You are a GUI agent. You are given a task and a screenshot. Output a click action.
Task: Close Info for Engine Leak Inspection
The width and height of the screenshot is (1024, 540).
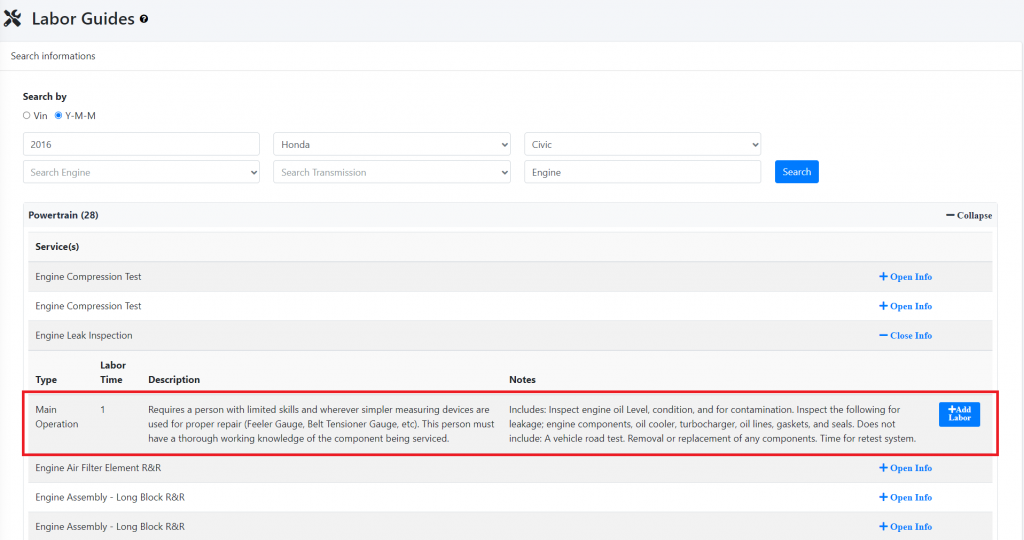pos(905,336)
